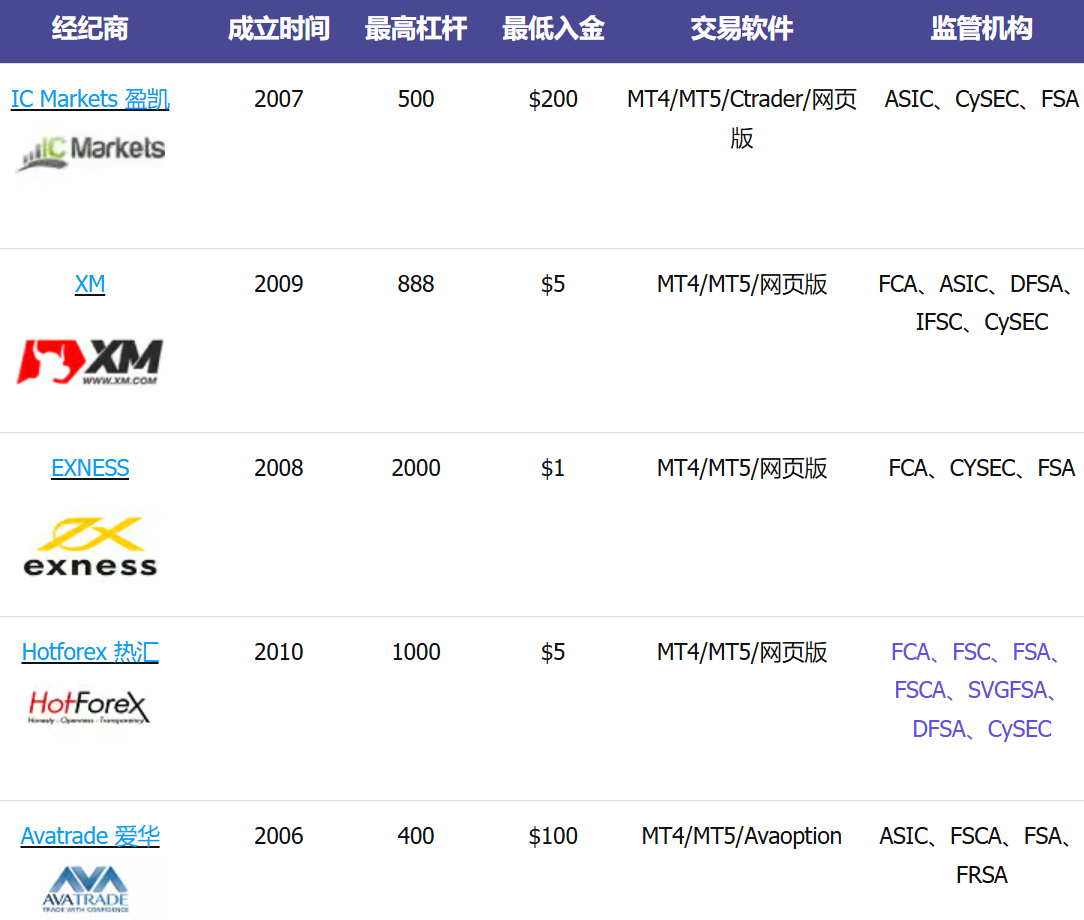Click Hotforex's purple FCA、FSC、FSA regulators link
The image size is (1084, 920).
pos(975,690)
